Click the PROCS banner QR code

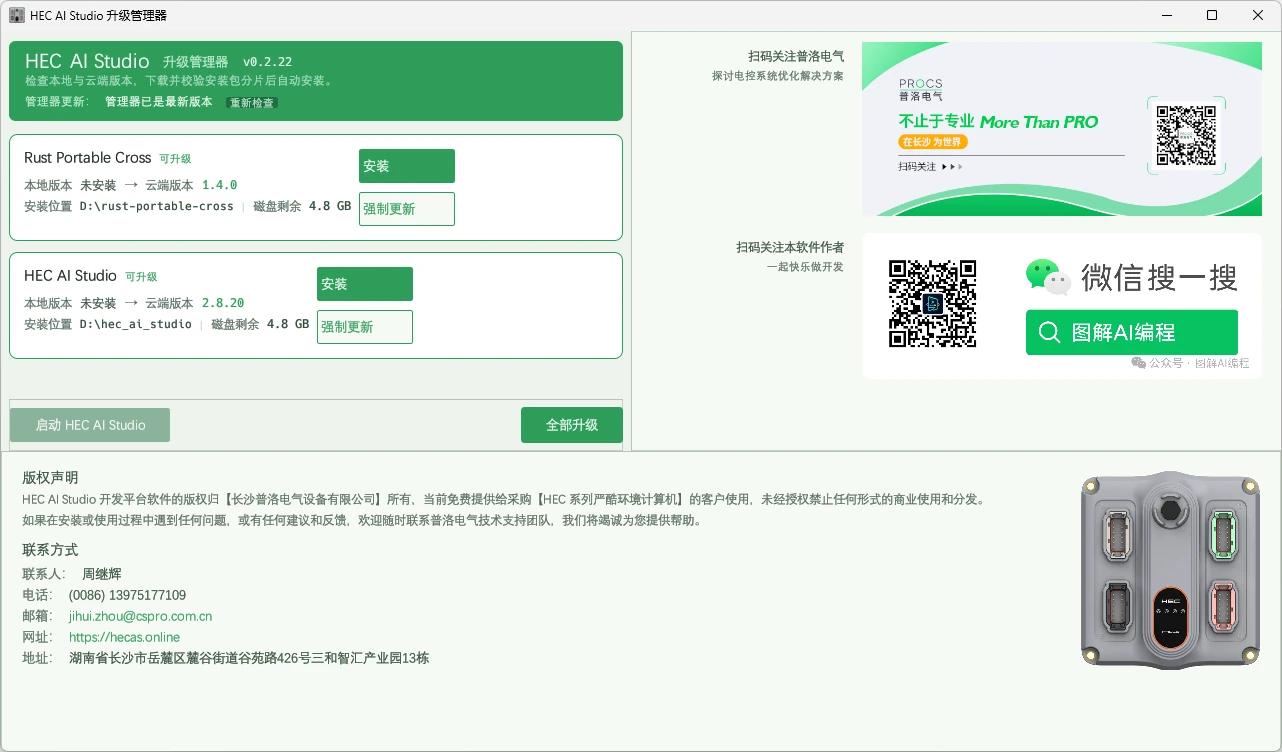(1186, 135)
